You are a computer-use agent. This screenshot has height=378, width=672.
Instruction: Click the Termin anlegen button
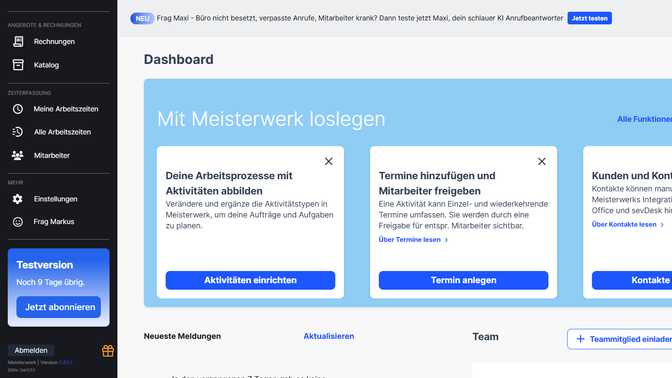coord(463,280)
